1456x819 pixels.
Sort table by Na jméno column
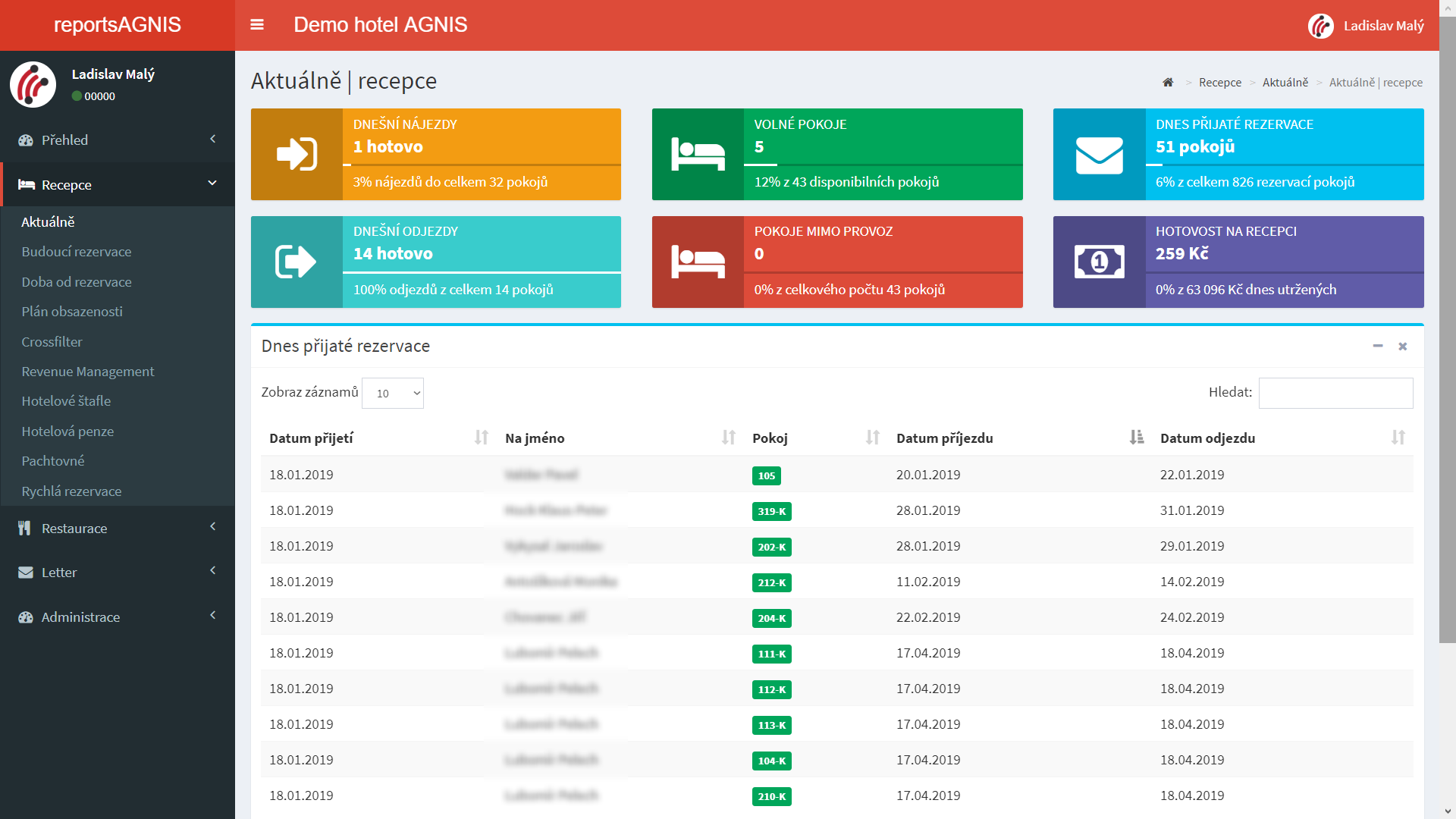coord(728,438)
